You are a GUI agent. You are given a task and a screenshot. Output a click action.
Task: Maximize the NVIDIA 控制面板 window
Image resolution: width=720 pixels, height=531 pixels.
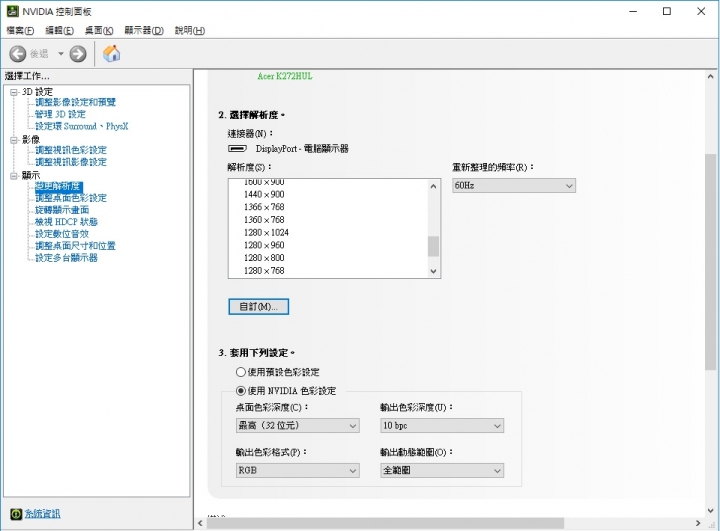tap(667, 11)
